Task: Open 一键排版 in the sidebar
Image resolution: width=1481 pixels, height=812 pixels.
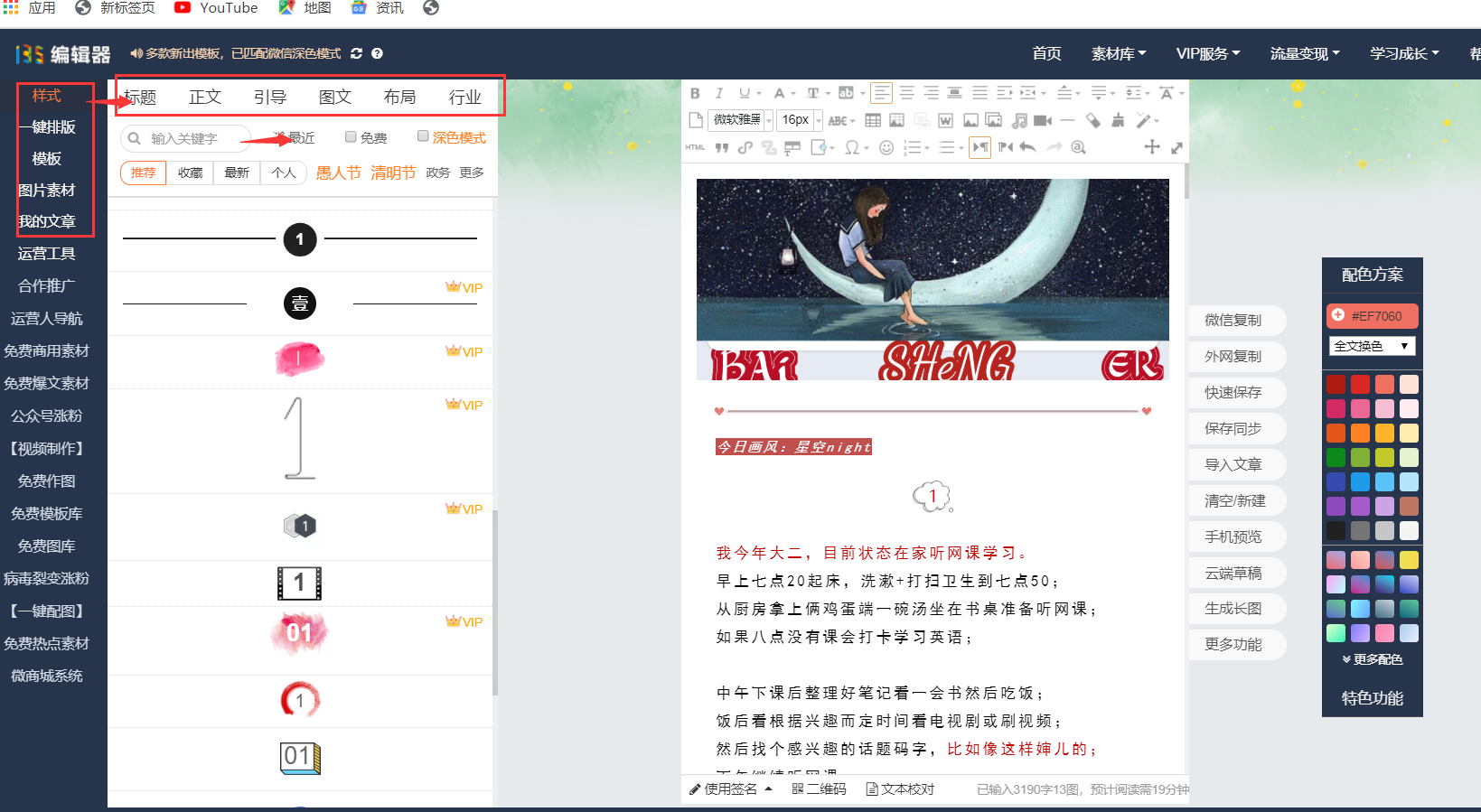Action: (47, 126)
